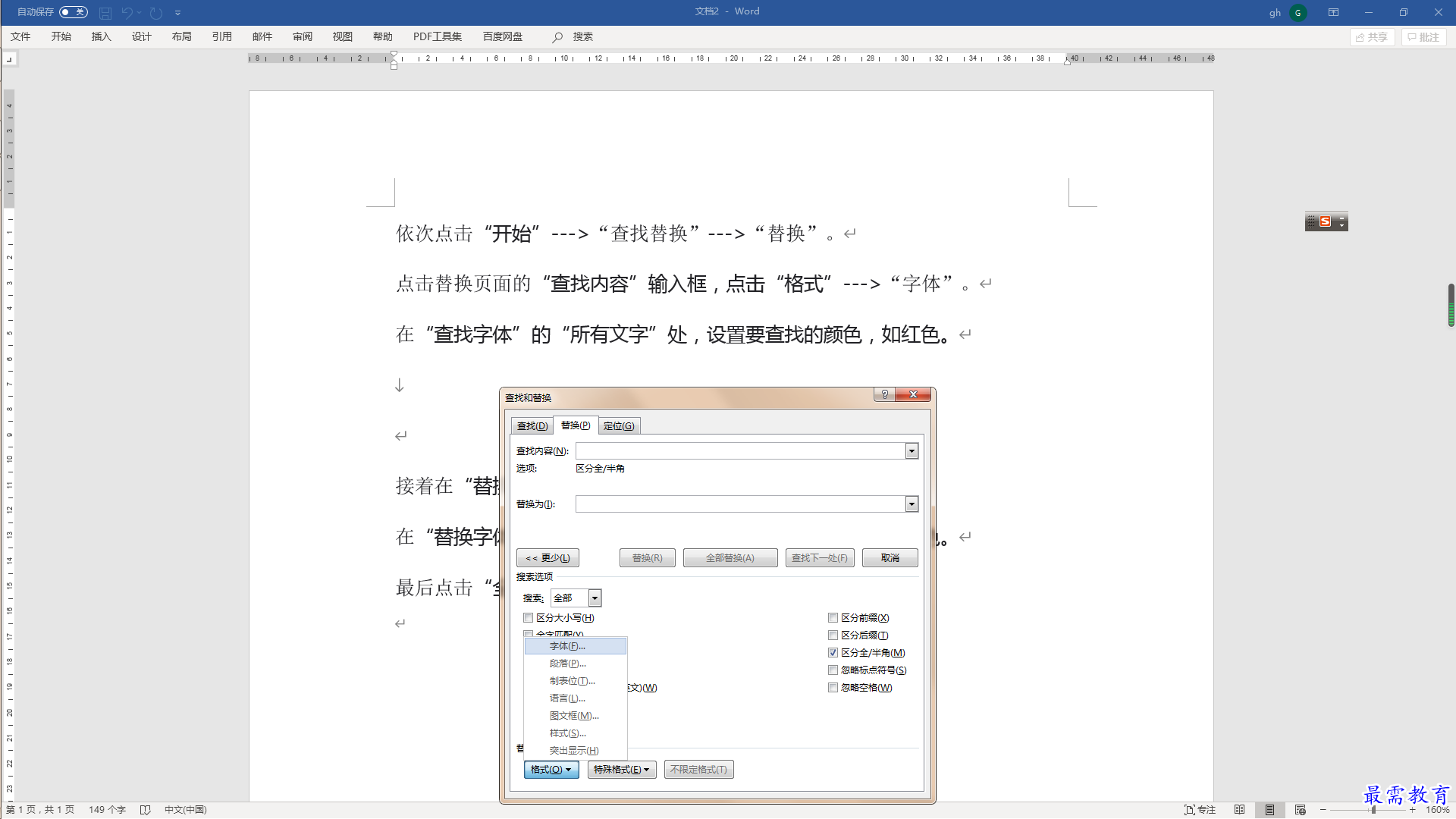Open the PDF工具集 ribbon tab
This screenshot has height=819, width=1456.
(437, 36)
